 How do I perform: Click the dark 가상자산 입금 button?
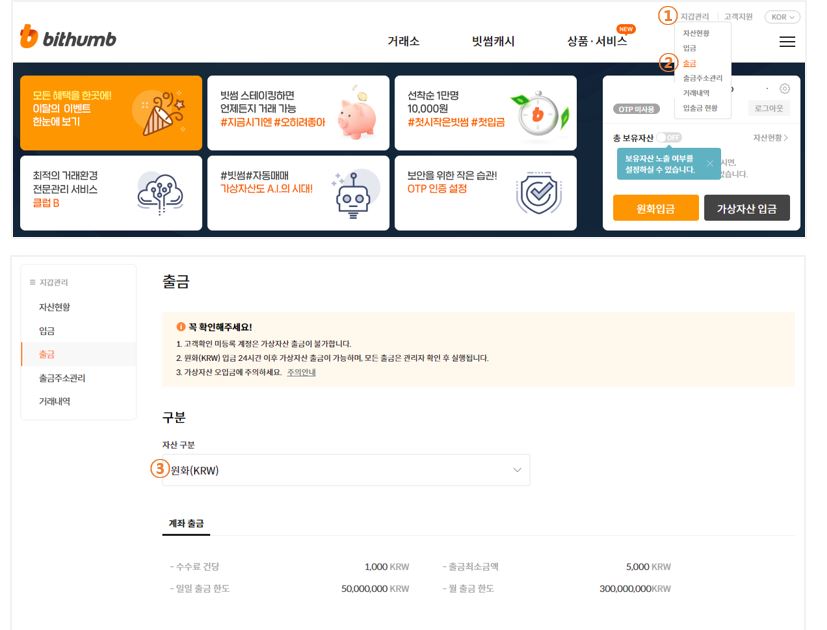[x=747, y=208]
